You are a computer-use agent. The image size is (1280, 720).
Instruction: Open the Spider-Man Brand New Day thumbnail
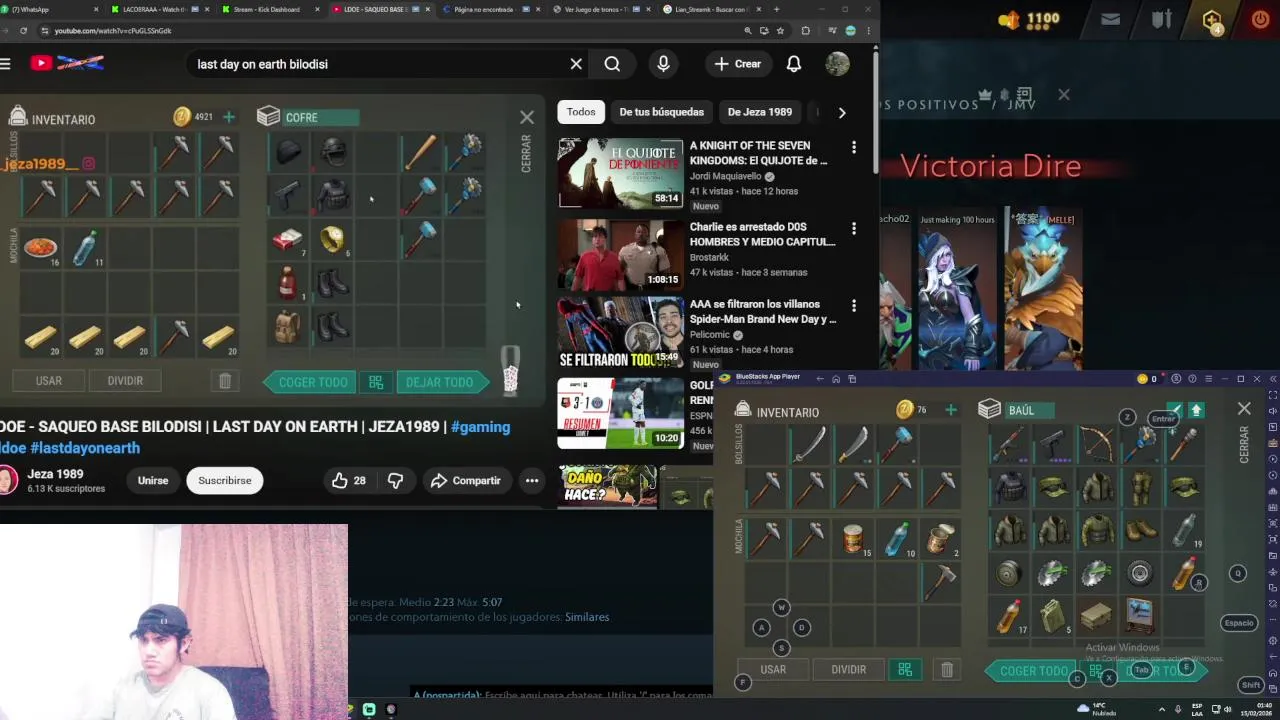click(620, 332)
